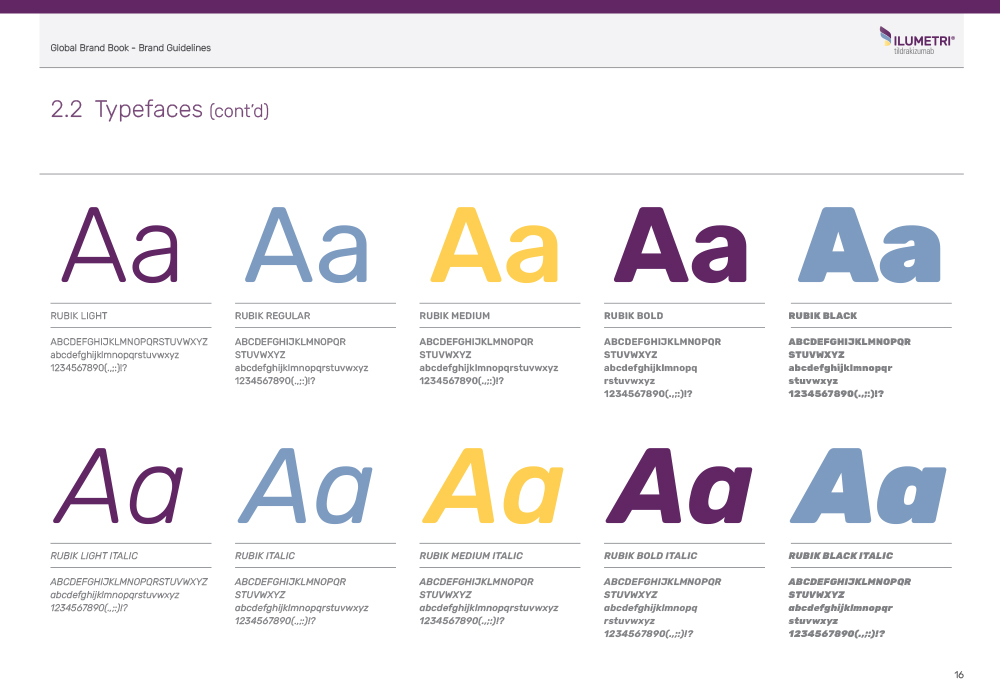This screenshot has width=1000, height=682.
Task: Click the 'RUBIK BLACK ITALIC' label
Action: click(840, 556)
